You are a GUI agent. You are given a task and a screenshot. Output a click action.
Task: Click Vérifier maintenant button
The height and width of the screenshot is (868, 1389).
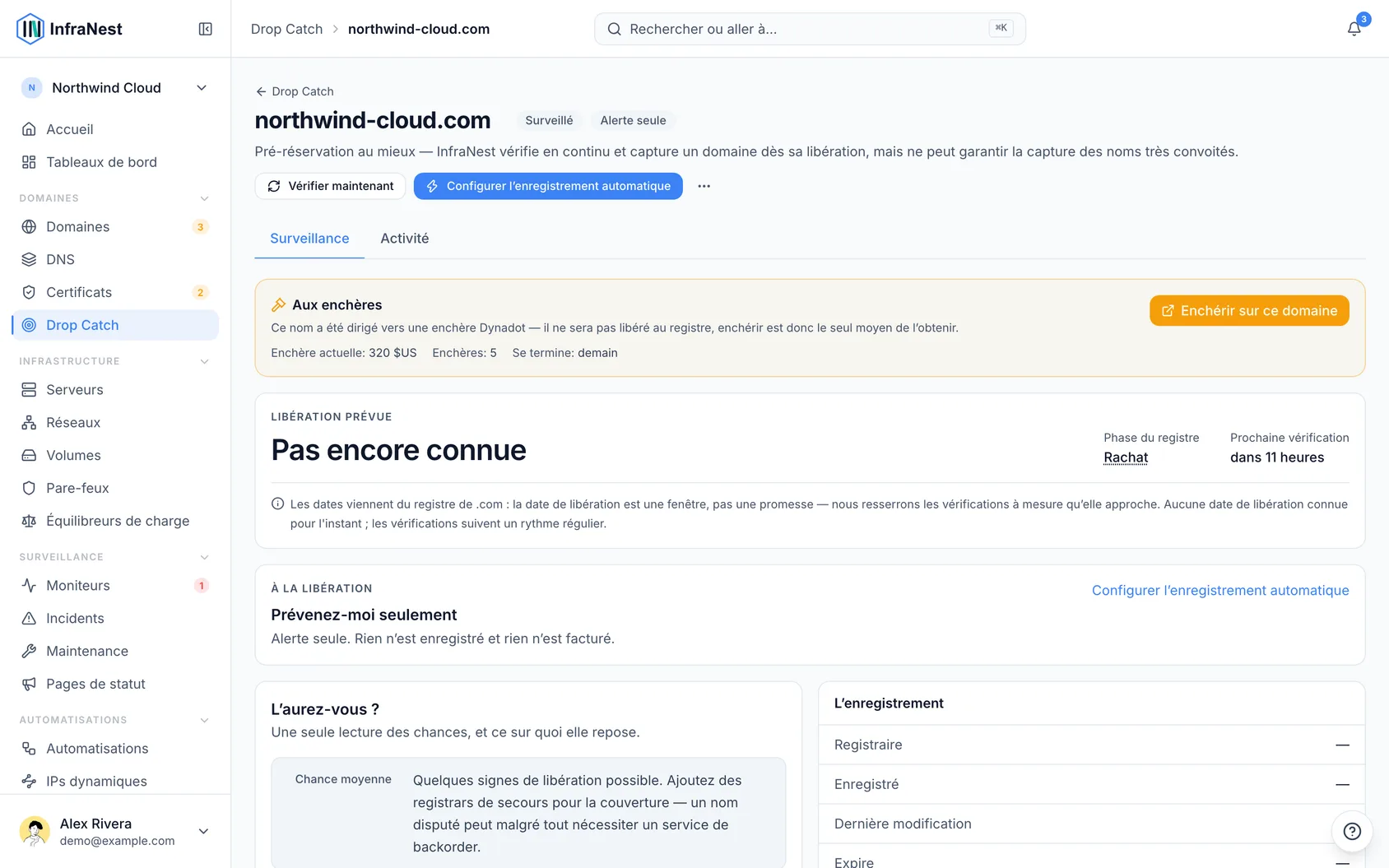point(330,186)
